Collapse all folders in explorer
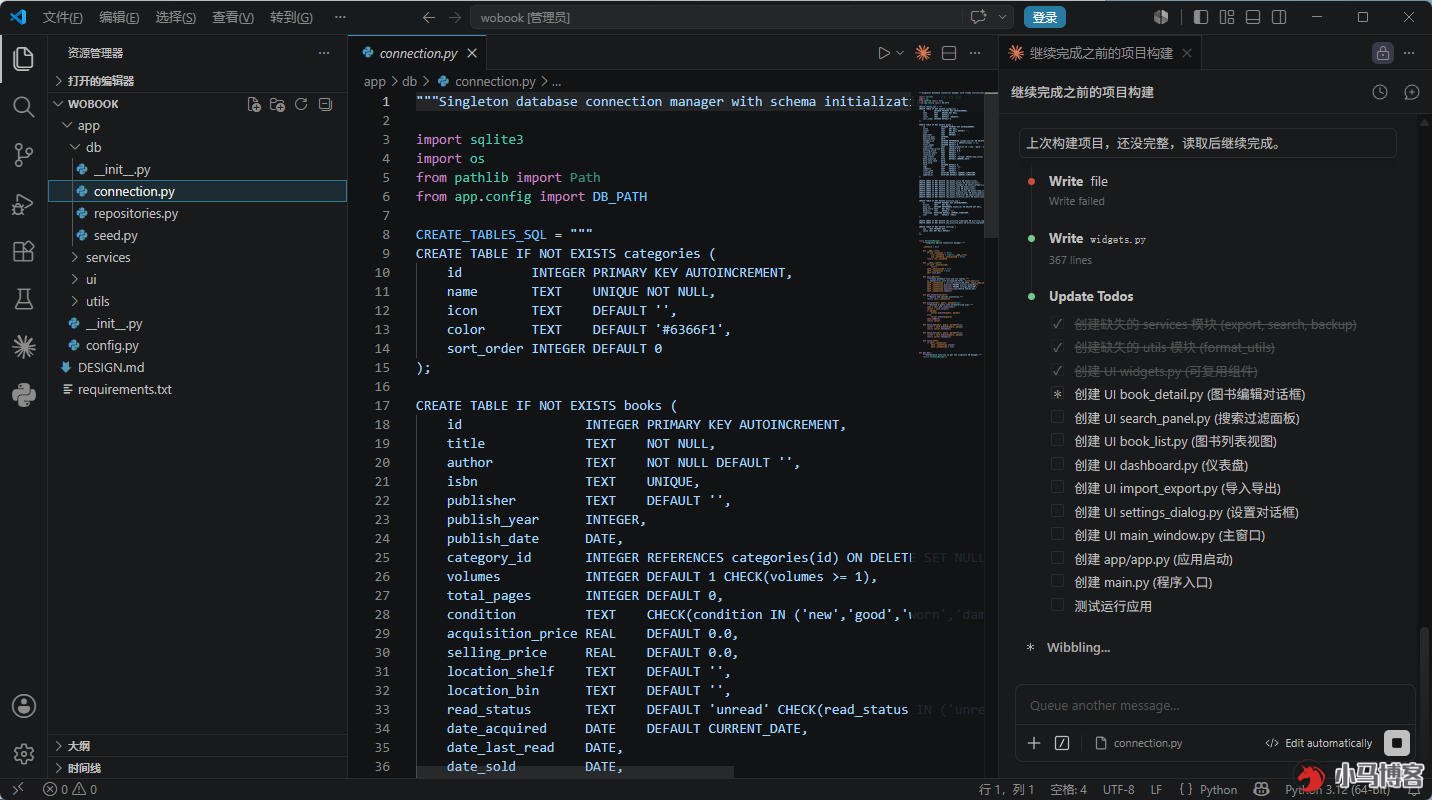The height and width of the screenshot is (800, 1432). (325, 104)
